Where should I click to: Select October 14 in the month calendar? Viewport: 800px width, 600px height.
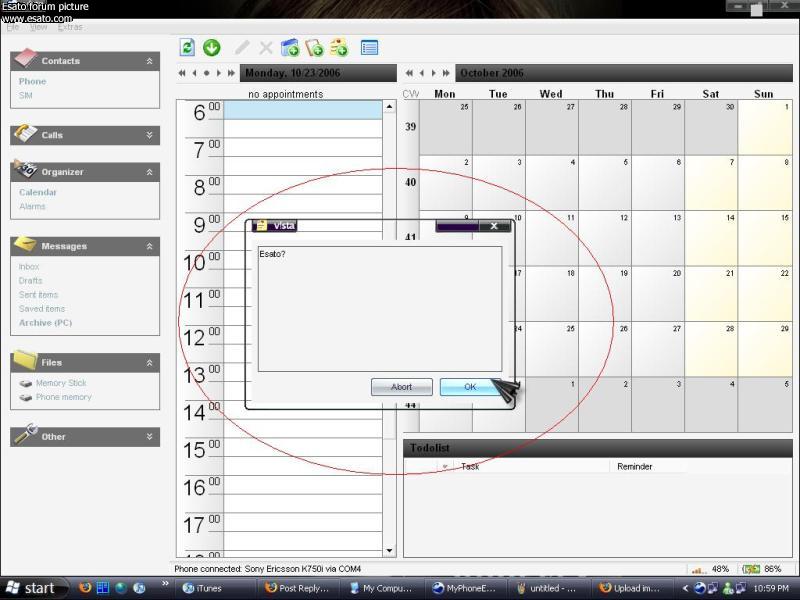(x=711, y=238)
